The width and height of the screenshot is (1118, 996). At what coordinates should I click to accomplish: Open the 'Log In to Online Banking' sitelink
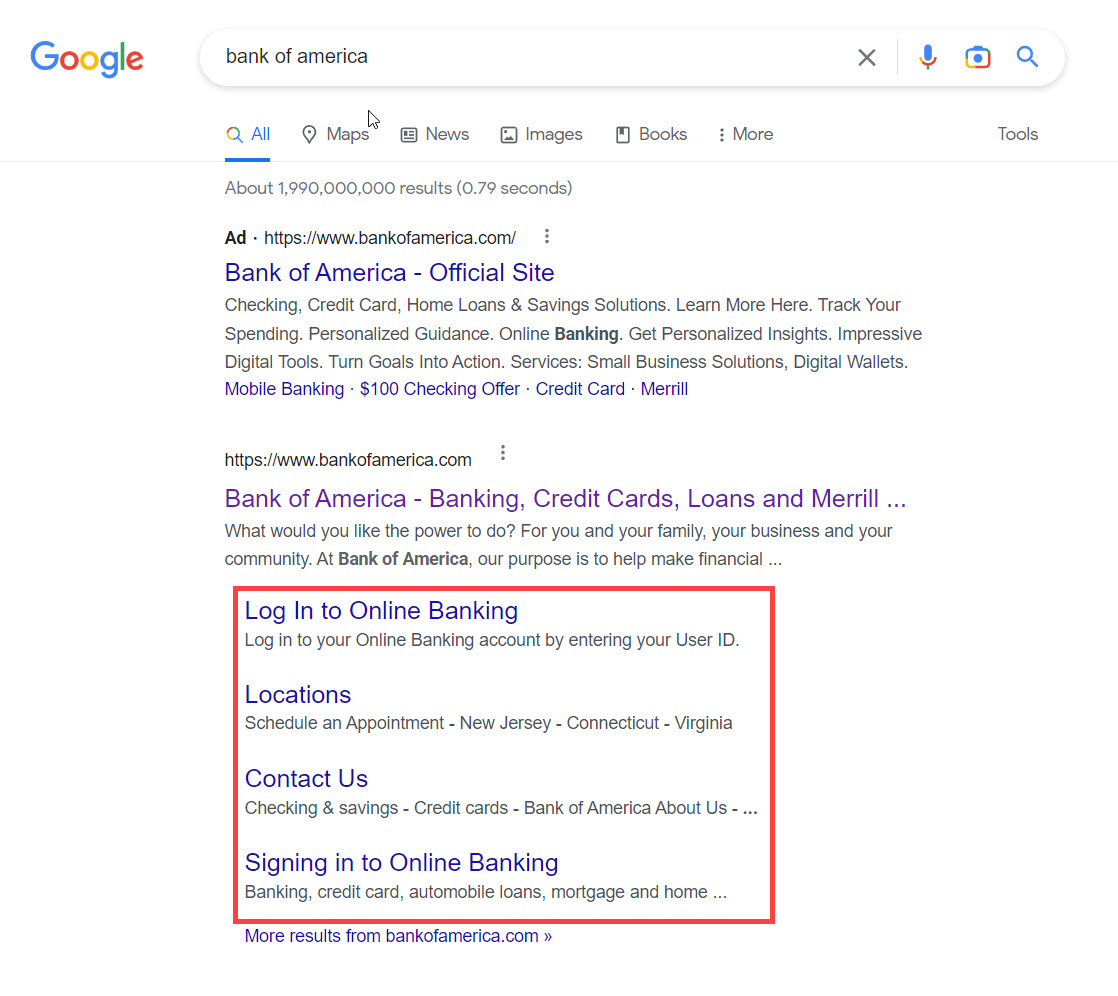point(381,610)
